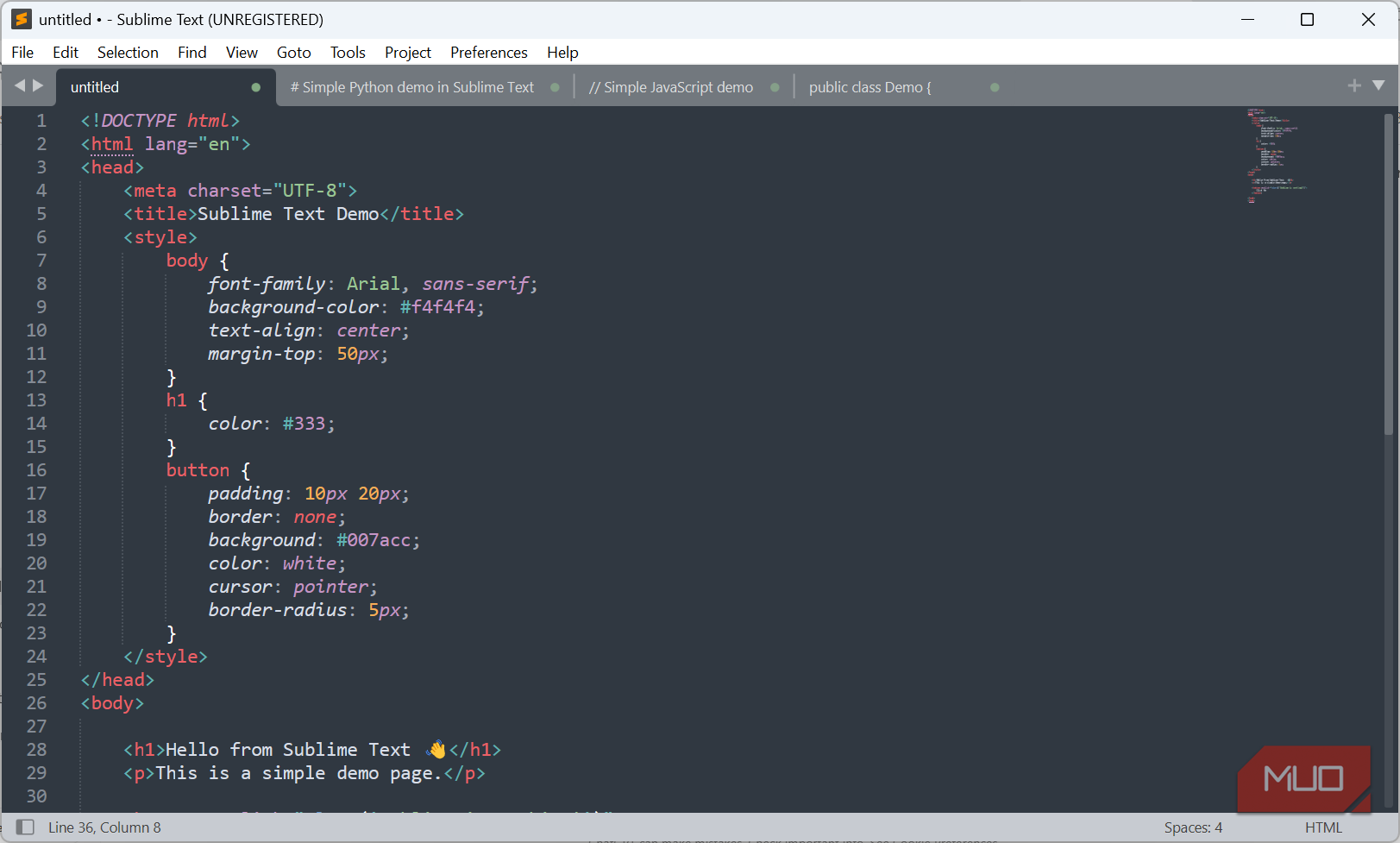Click the Sublime Text logo in title bar

pos(22,19)
